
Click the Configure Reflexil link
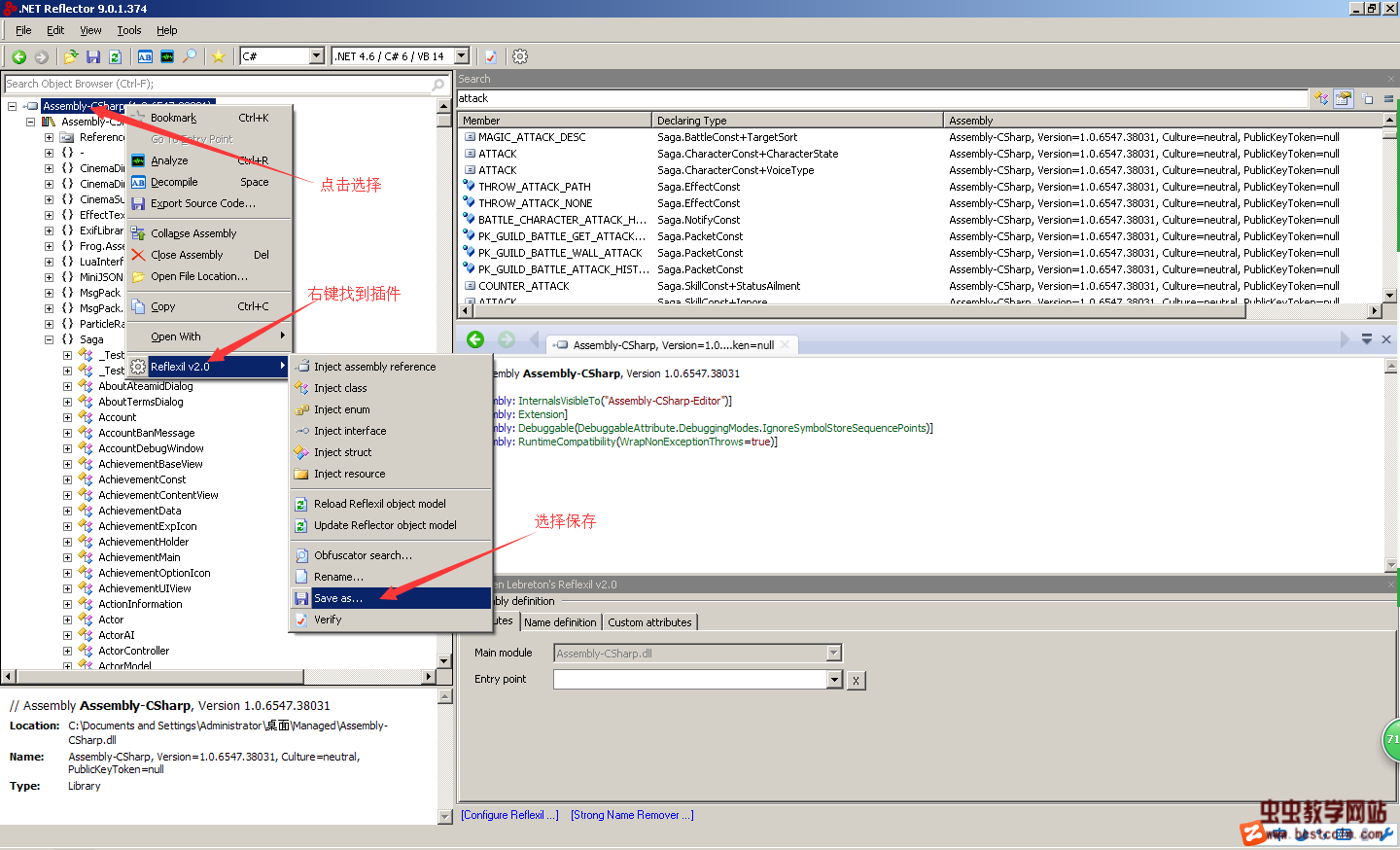[509, 815]
